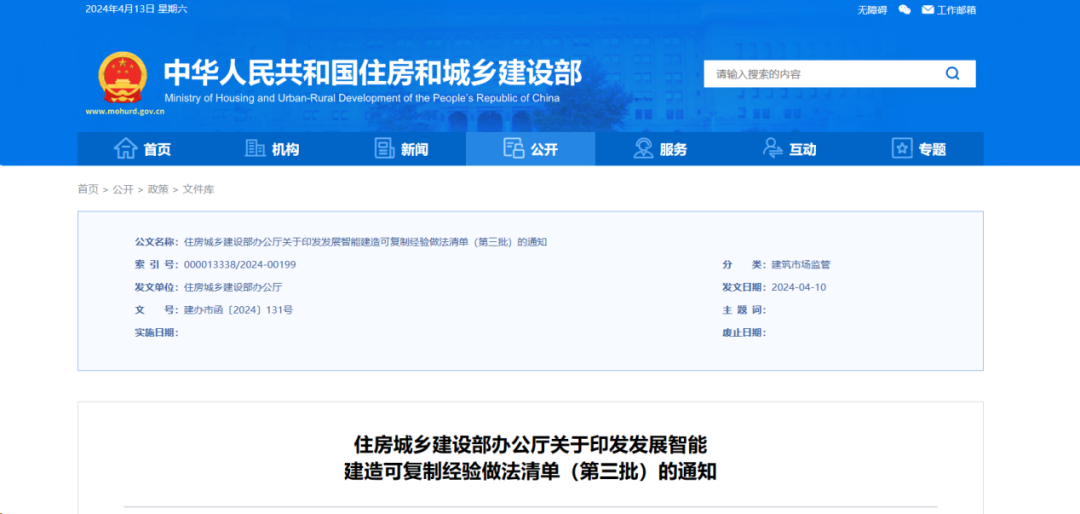Image resolution: width=1080 pixels, height=514 pixels.
Task: Open the WeChat icon in top bar
Action: (905, 10)
